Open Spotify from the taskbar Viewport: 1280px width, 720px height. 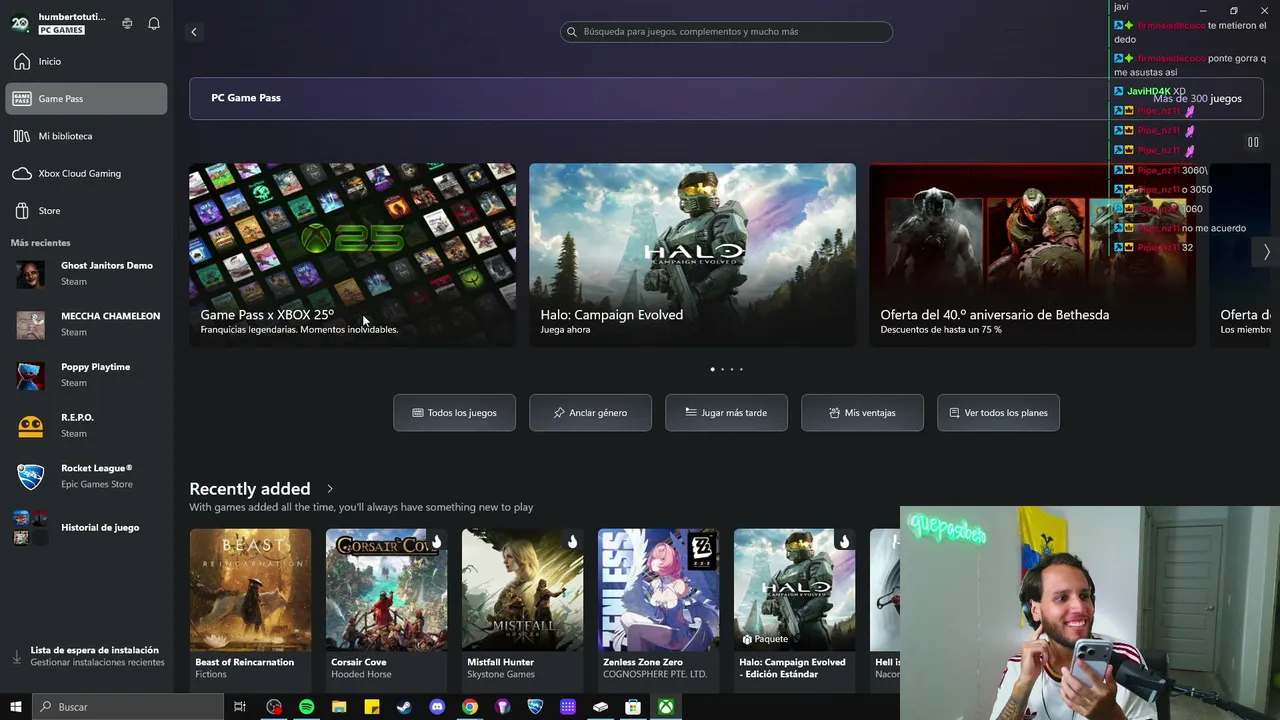tap(306, 707)
